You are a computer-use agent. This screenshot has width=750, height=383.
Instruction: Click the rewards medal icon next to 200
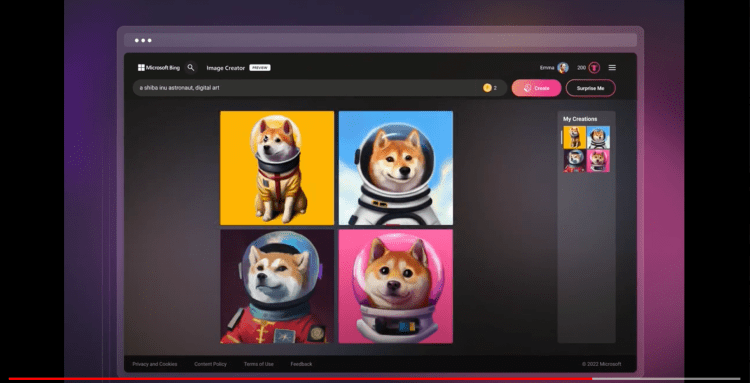coord(594,68)
